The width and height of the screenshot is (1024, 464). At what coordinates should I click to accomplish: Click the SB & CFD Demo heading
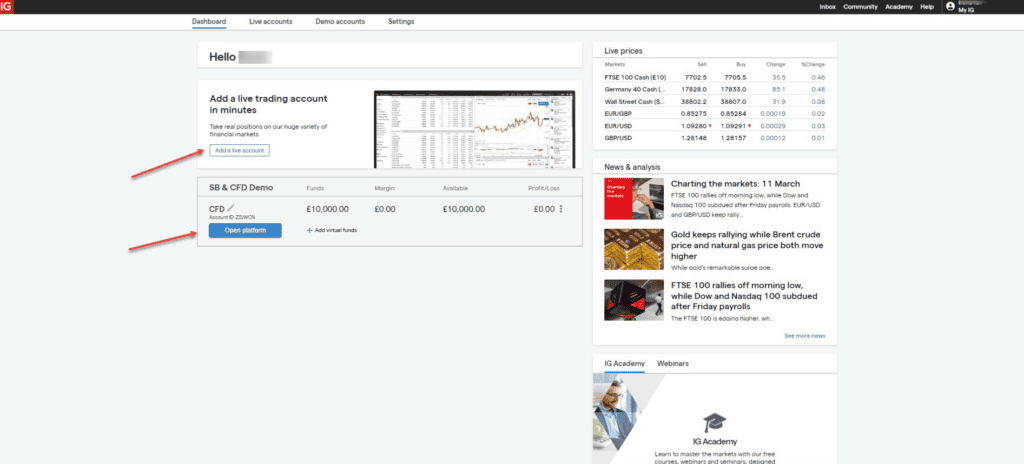[241, 188]
